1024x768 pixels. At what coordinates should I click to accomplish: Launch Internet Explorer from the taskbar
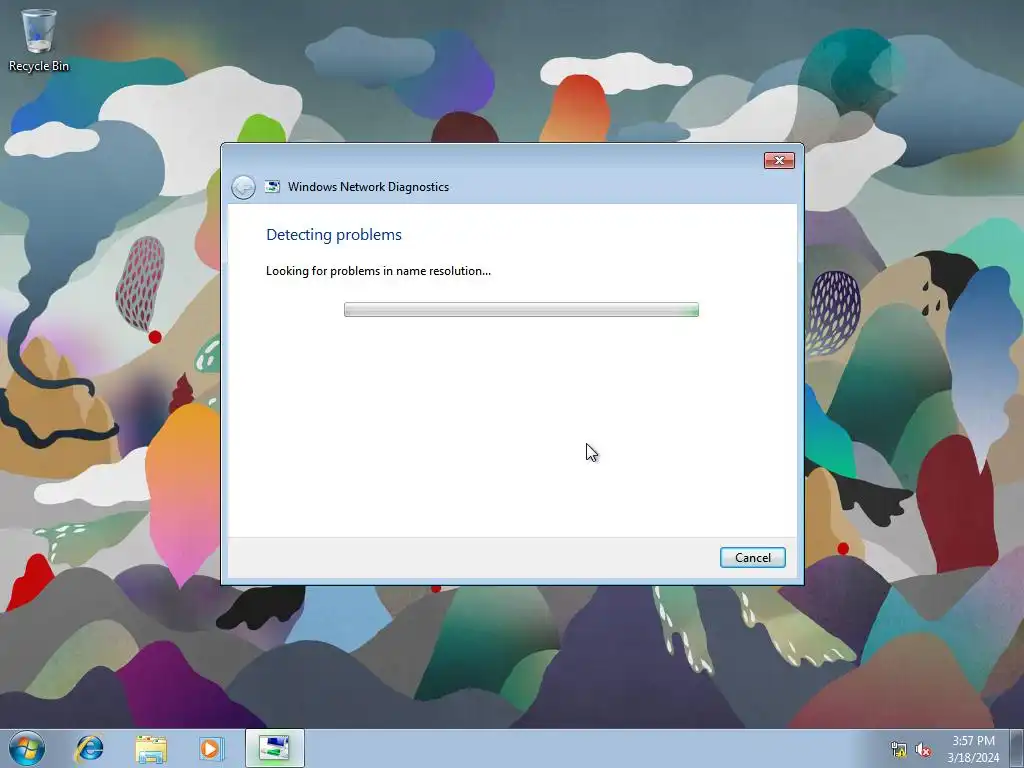[x=89, y=748]
